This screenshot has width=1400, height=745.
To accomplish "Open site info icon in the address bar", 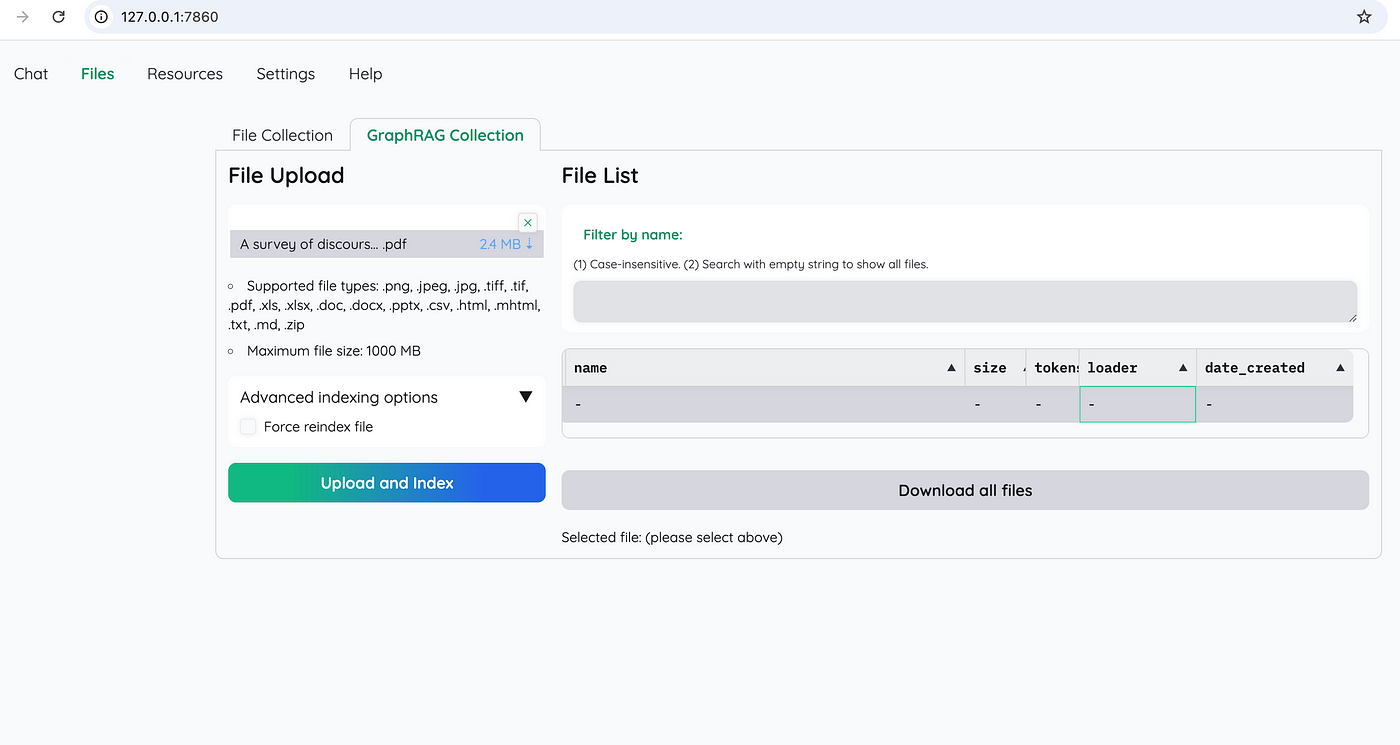I will tap(99, 17).
